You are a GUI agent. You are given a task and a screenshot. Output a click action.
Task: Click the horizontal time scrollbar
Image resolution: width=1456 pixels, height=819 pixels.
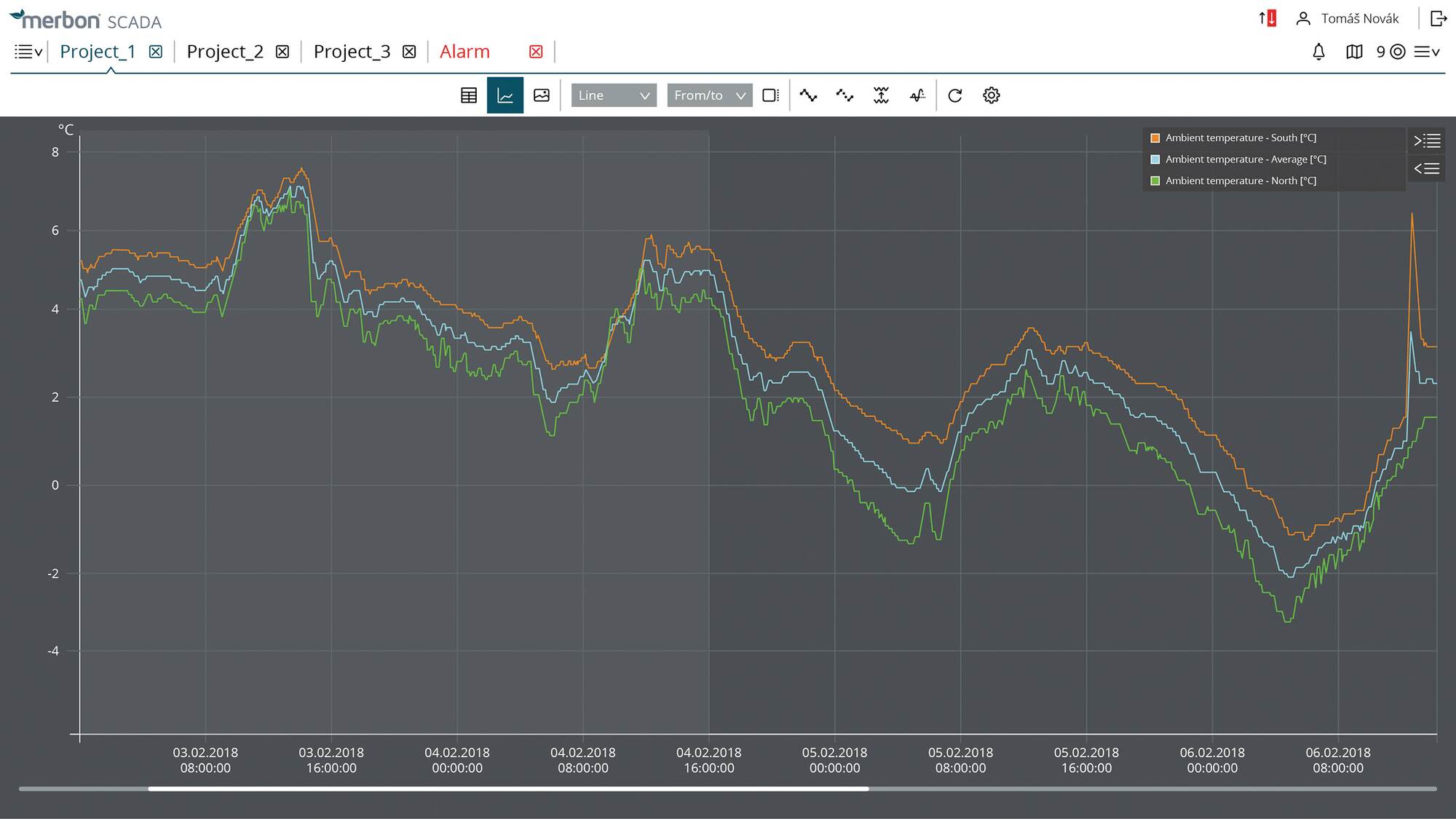pos(508,788)
